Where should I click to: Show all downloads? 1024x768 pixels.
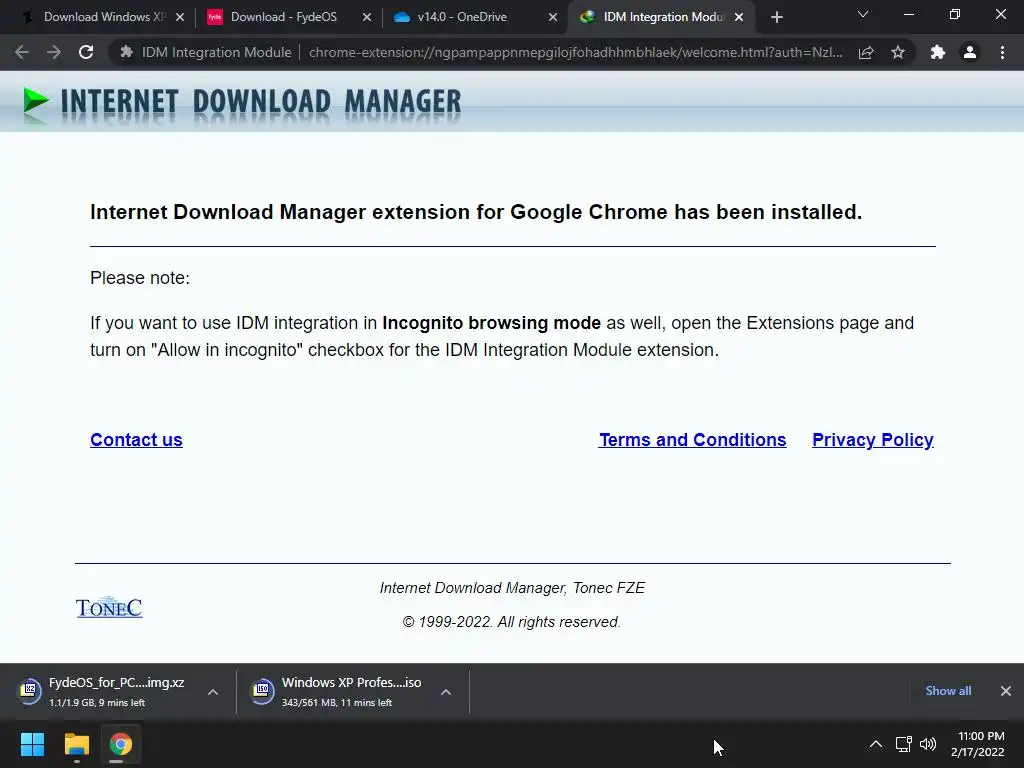coord(948,690)
